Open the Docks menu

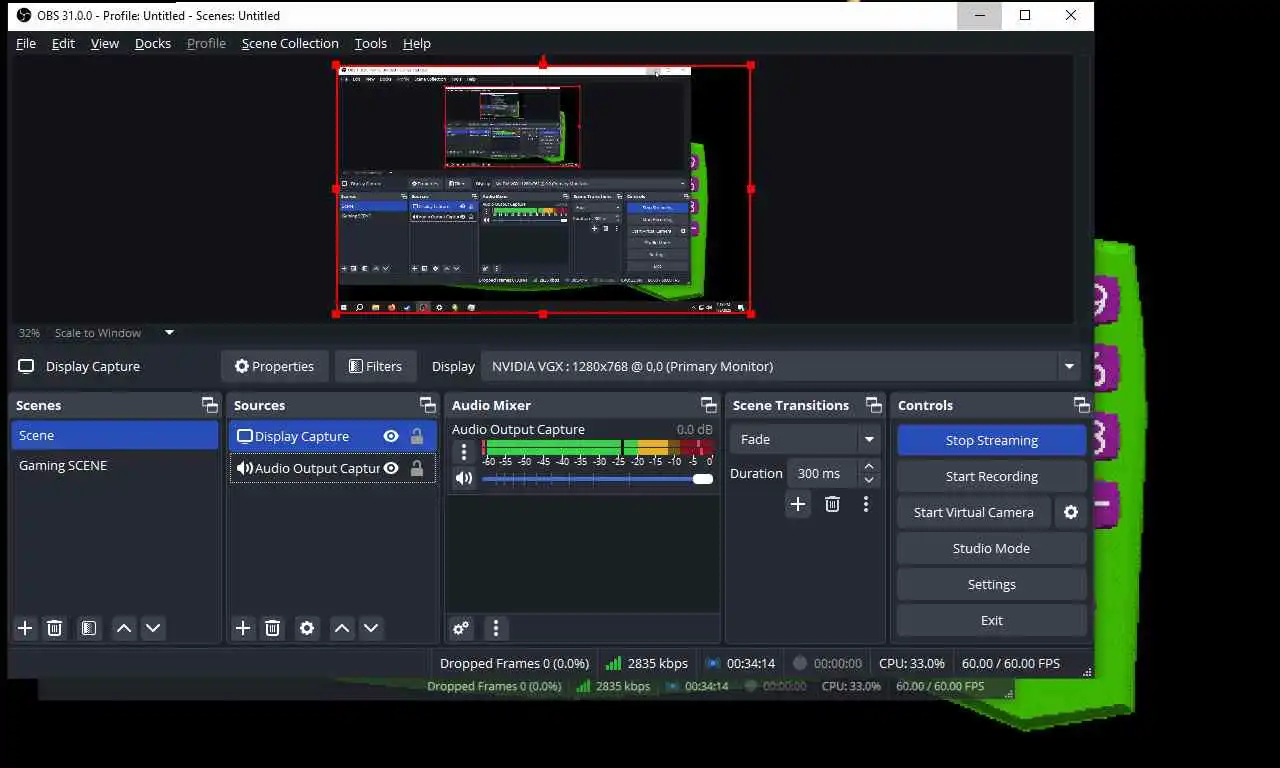(x=153, y=43)
